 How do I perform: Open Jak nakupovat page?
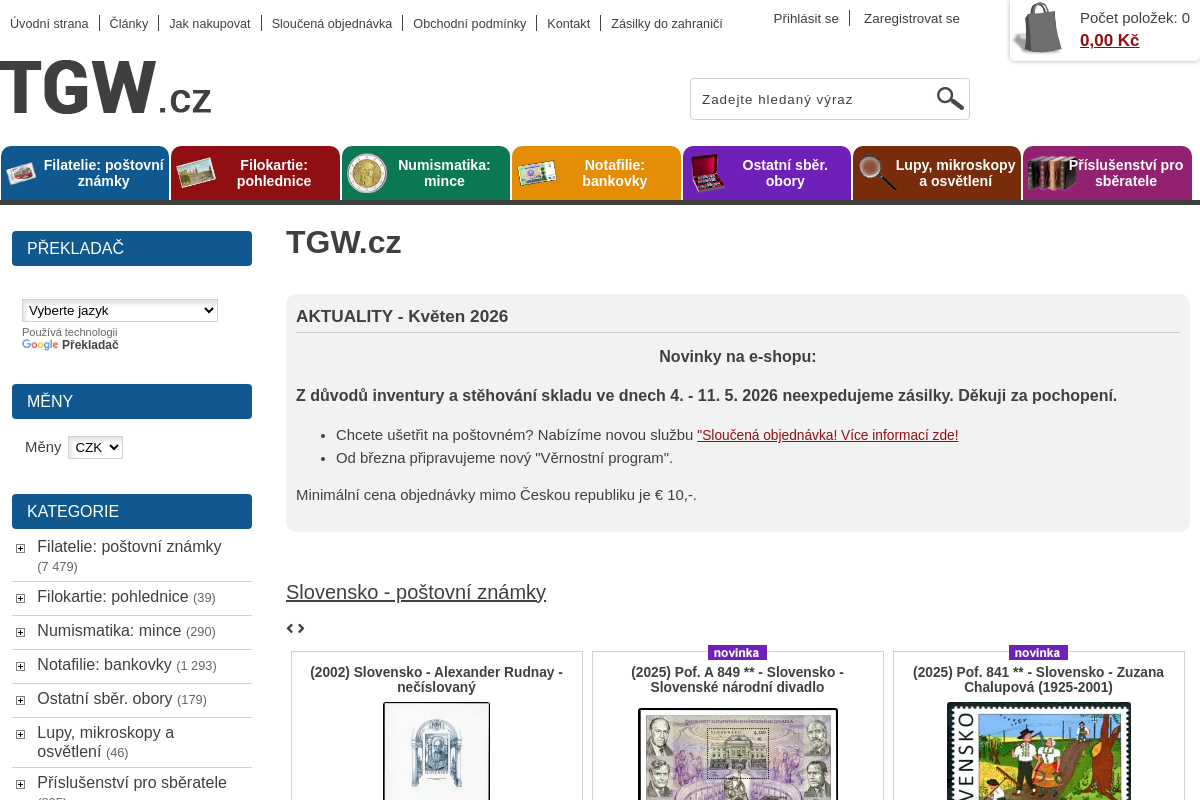click(x=210, y=23)
